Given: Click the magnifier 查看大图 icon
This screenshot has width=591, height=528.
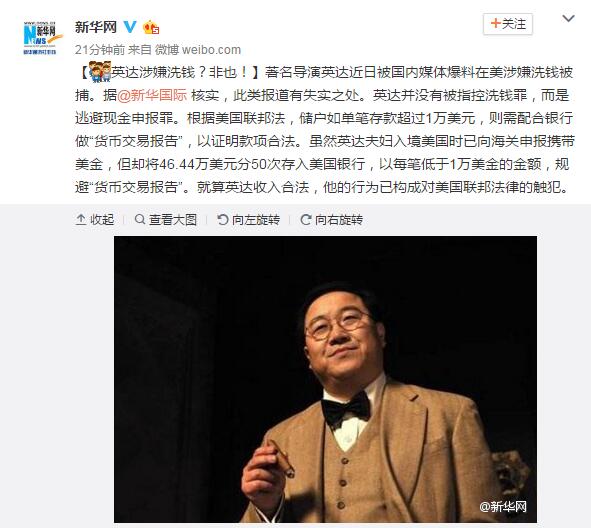Looking at the screenshot, I should click(x=140, y=219).
